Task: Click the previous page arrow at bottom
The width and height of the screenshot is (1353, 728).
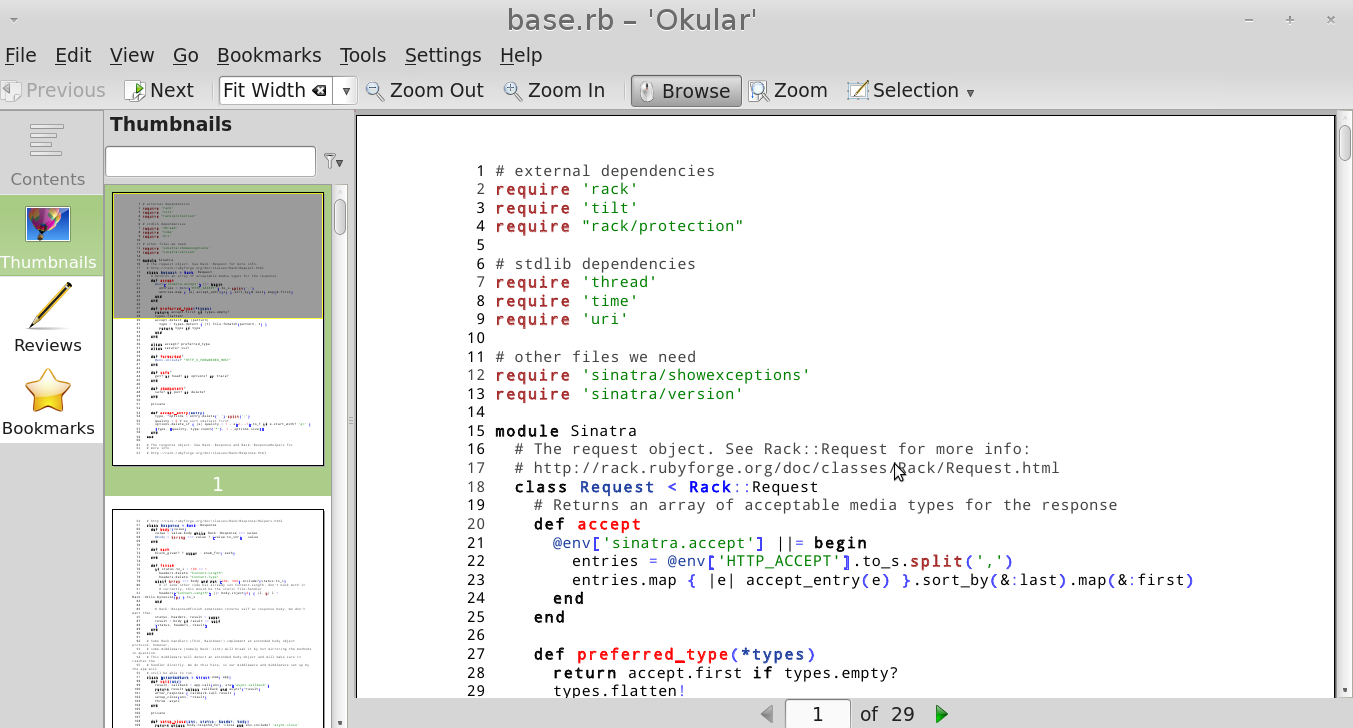Action: tap(767, 714)
